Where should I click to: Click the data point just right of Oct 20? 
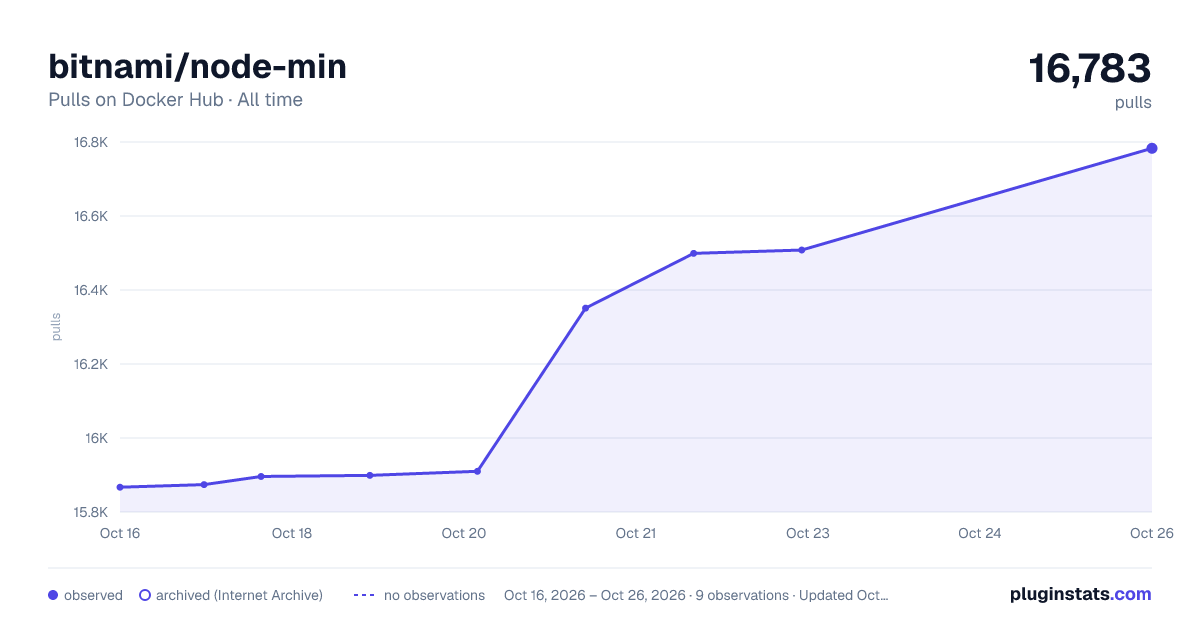point(478,471)
